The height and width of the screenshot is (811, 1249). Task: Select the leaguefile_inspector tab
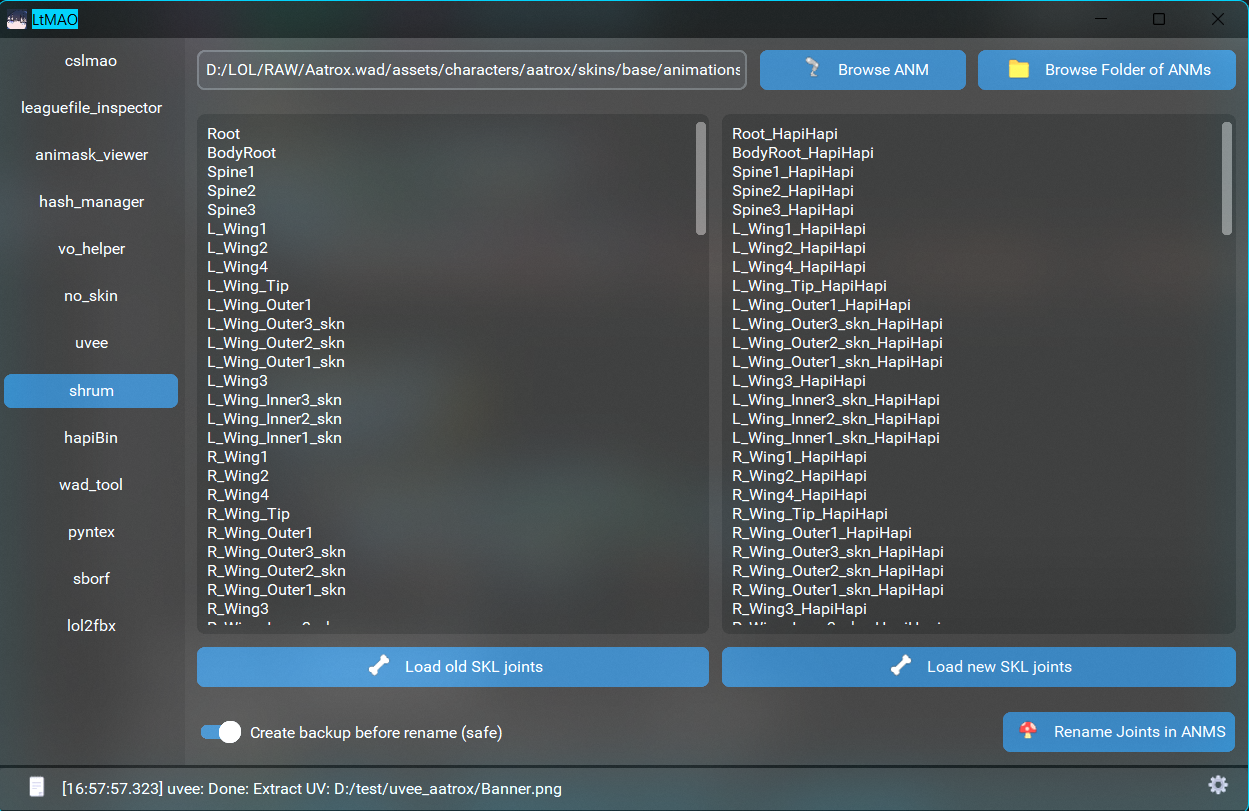pyautogui.click(x=91, y=108)
